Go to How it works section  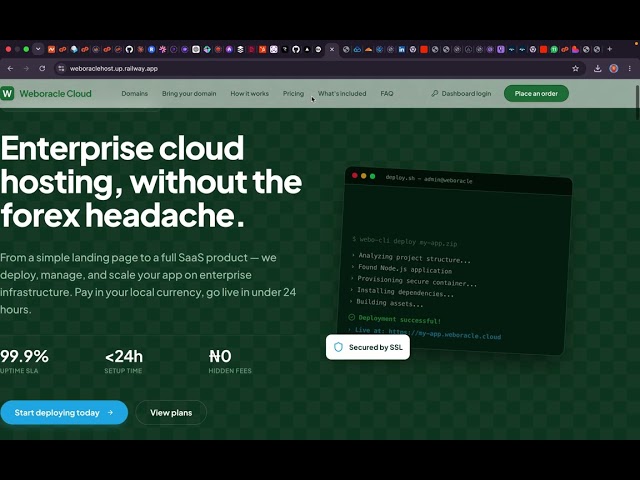point(249,93)
